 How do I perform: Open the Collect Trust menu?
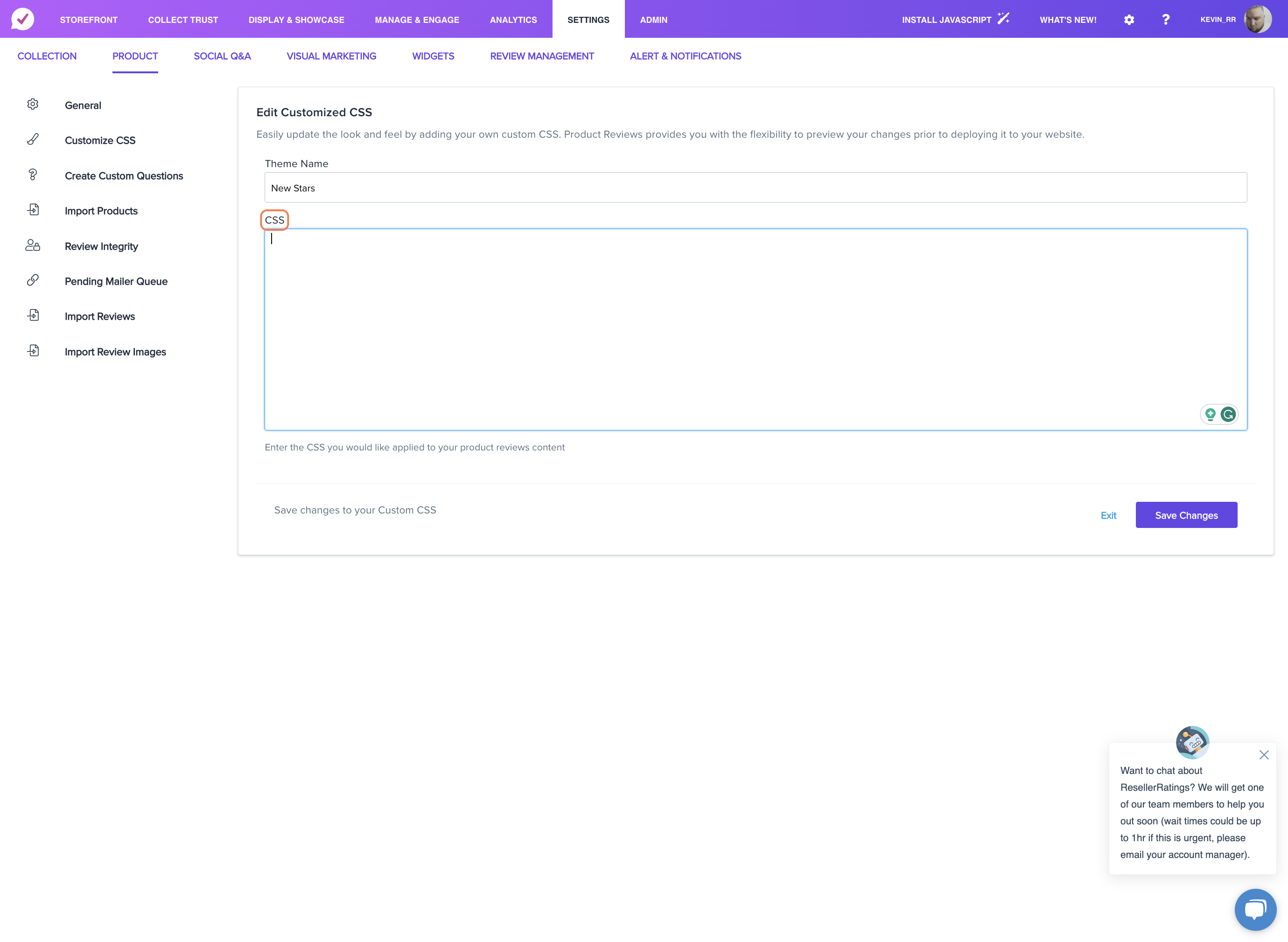(183, 20)
